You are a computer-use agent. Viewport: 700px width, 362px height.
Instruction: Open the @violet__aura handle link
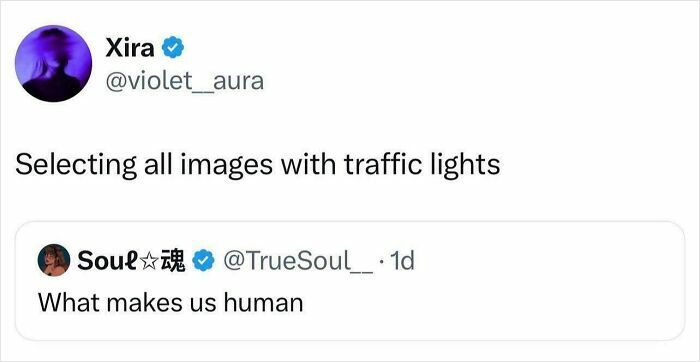(184, 81)
